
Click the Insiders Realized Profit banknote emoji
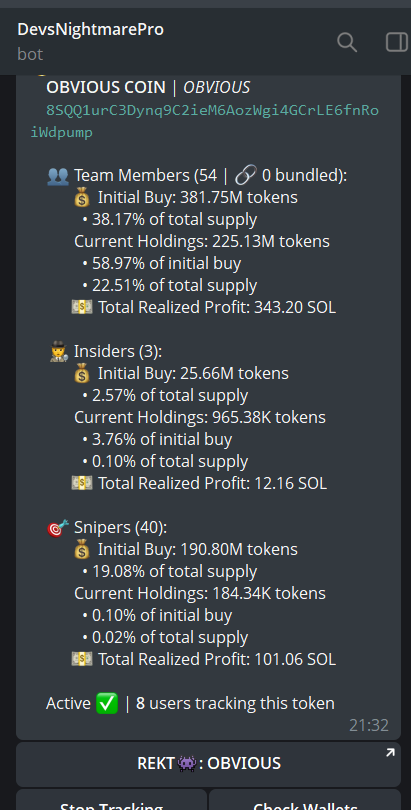[x=82, y=484]
